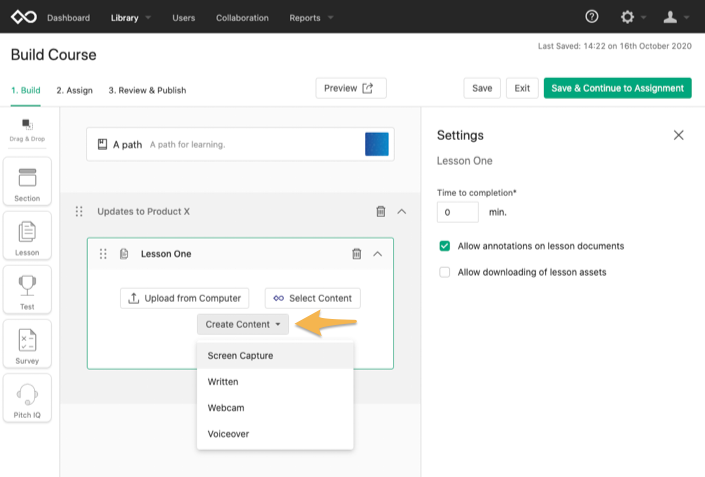Collapse the Lesson One panel

pos(378,254)
